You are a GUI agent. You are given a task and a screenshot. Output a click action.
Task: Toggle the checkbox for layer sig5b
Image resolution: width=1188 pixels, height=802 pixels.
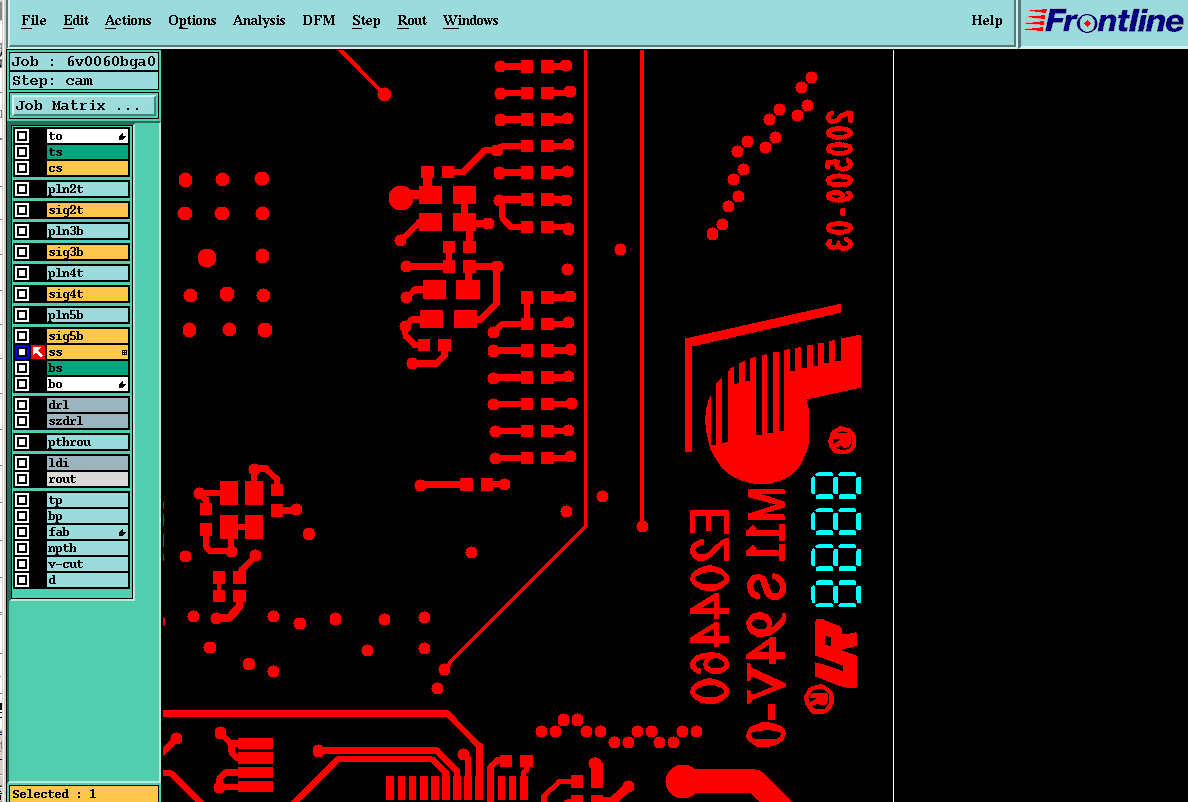coord(22,336)
